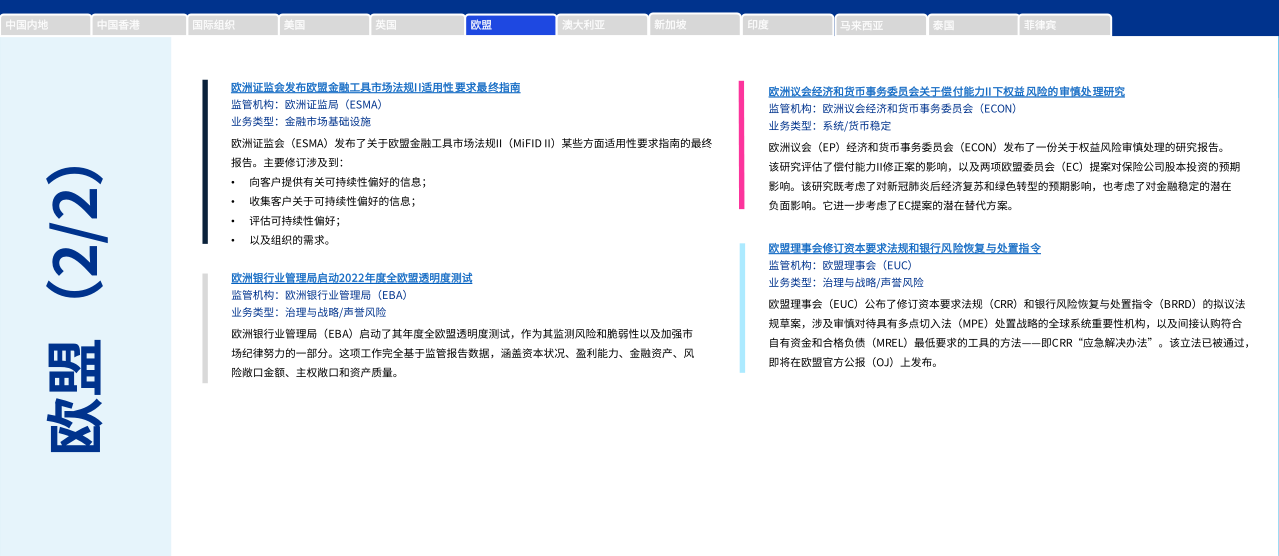Select the 国际组织 tab

pos(232,25)
